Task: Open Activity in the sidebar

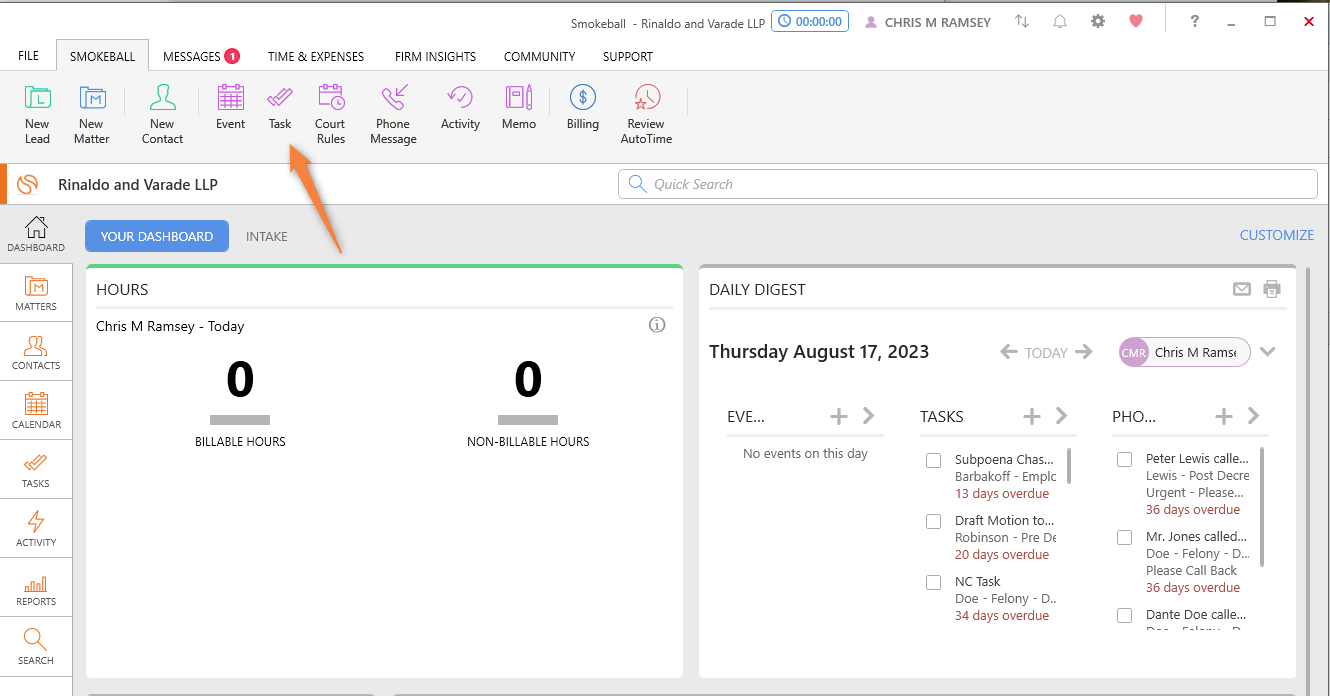Action: (x=36, y=529)
